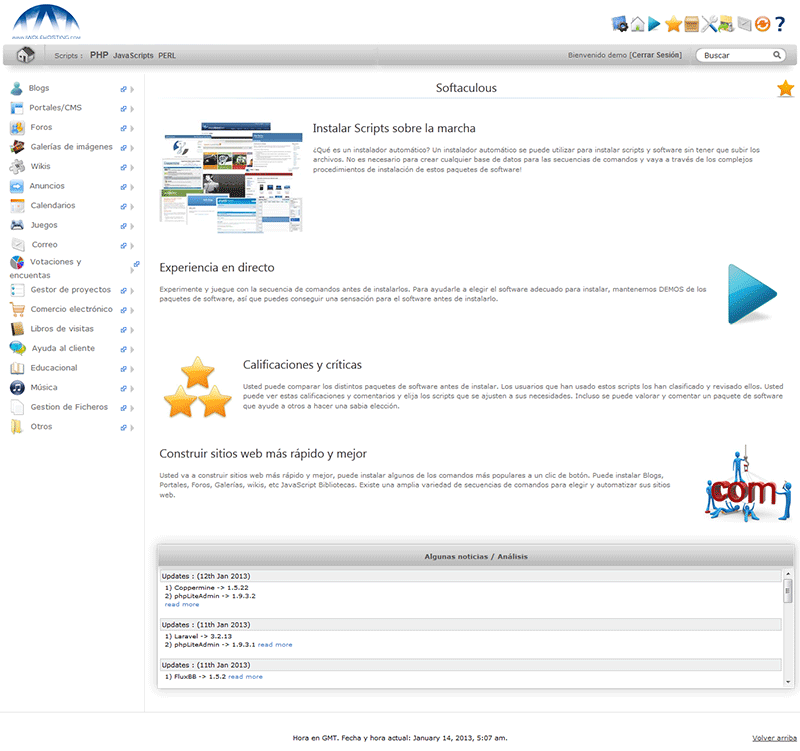Expand the Portales/CMS category chevron

(132, 109)
